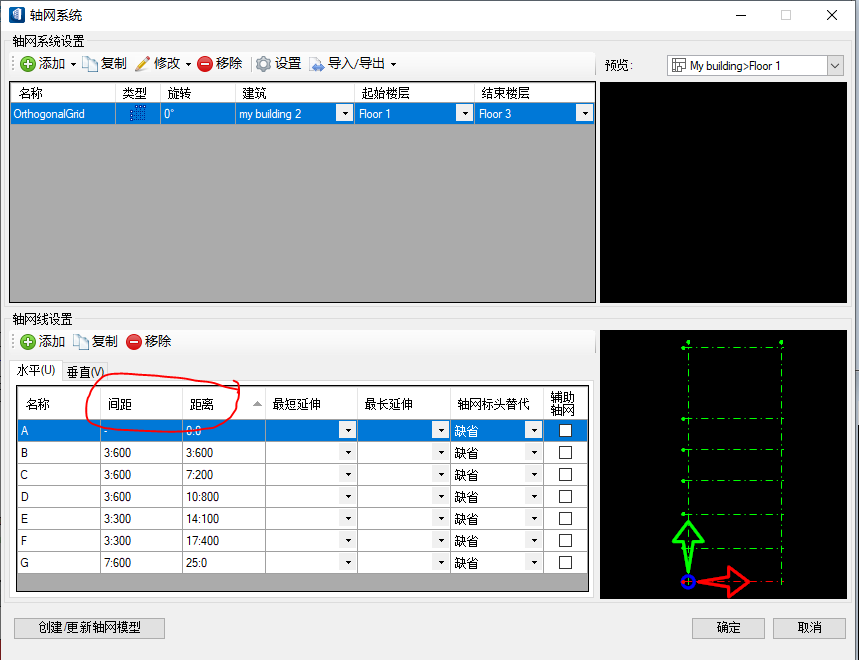The image size is (859, 660).
Task: Click the Copy icon in grid system toolbar
Action: click(89, 64)
